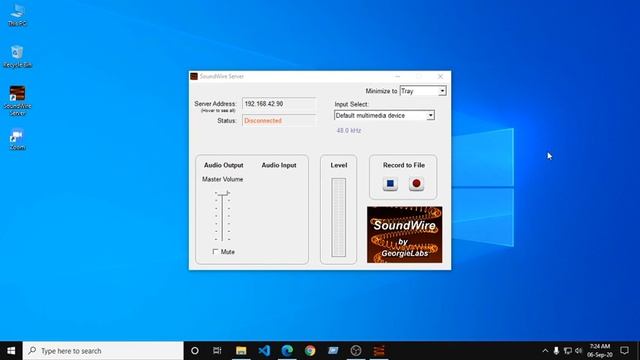Open OBS Studio from the taskbar
The width and height of the screenshot is (640, 360).
point(356,351)
